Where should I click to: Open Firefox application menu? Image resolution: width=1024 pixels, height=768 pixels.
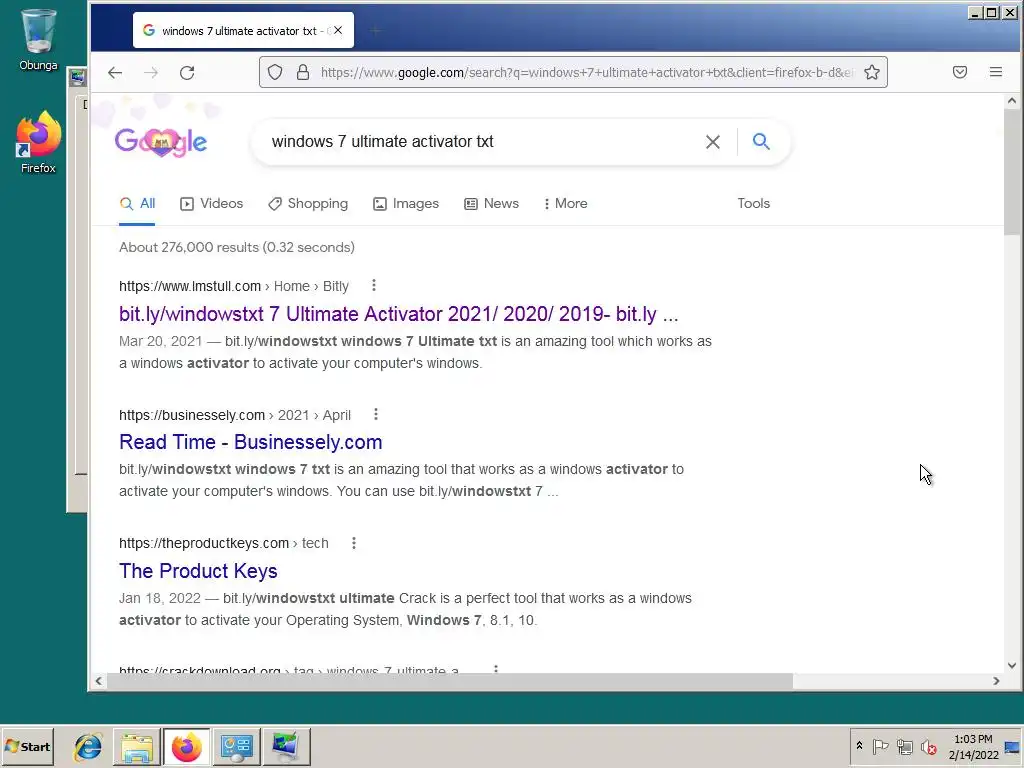tap(996, 72)
